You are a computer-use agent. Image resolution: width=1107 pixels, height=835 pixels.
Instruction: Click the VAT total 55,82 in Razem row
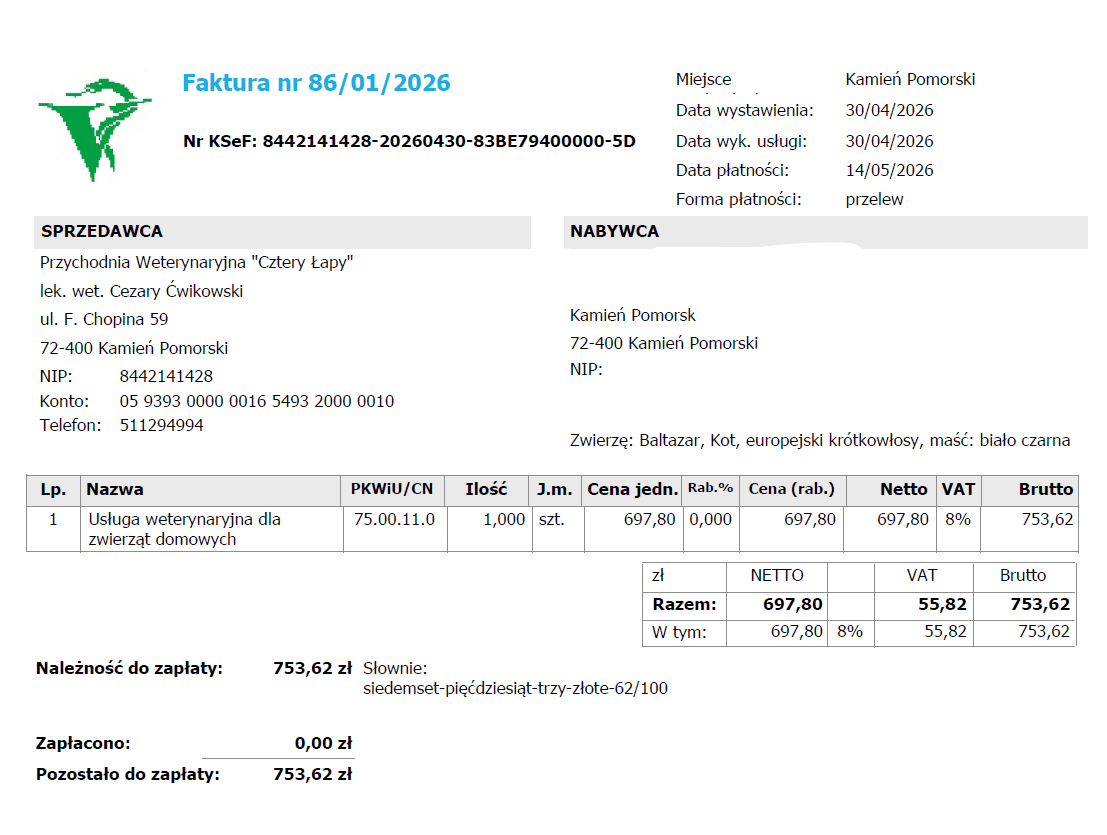[943, 604]
